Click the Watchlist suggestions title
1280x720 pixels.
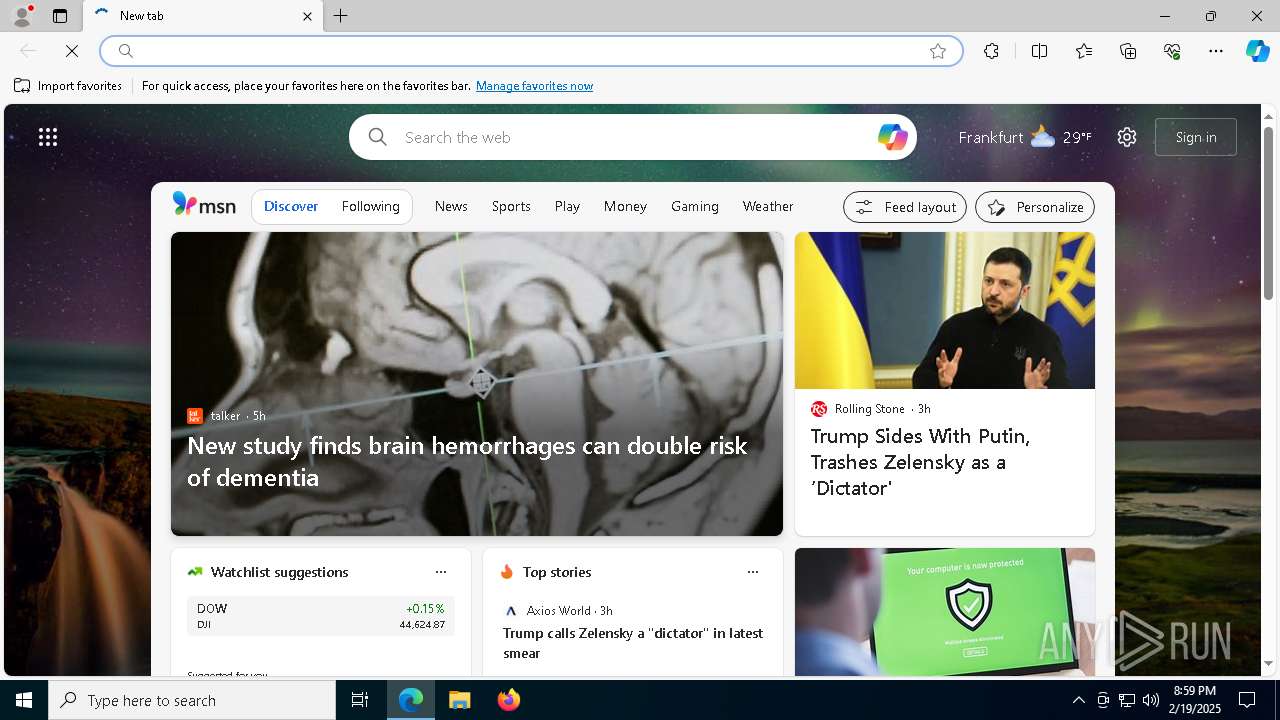[279, 572]
